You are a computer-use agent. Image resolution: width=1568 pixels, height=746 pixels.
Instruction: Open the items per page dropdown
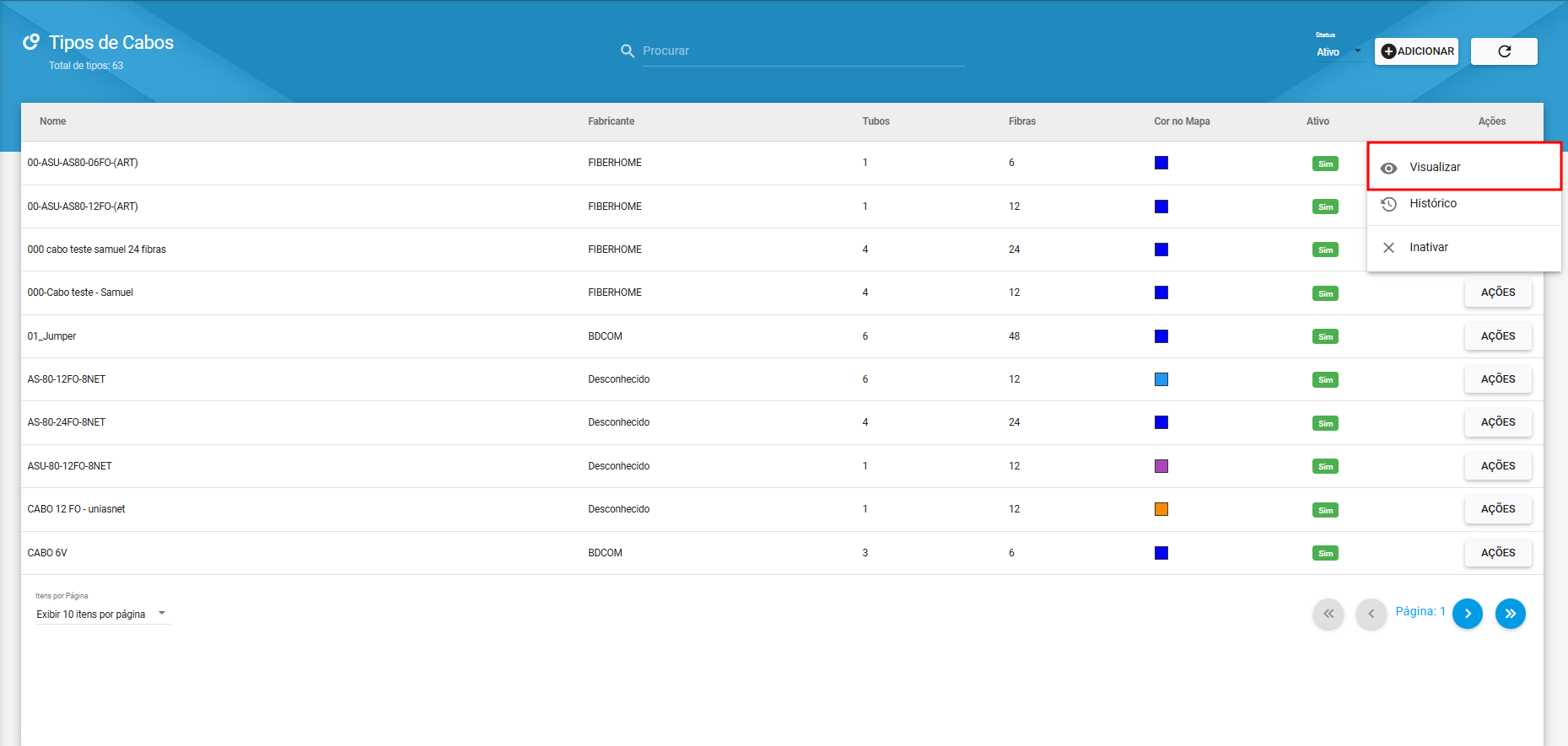[102, 615]
